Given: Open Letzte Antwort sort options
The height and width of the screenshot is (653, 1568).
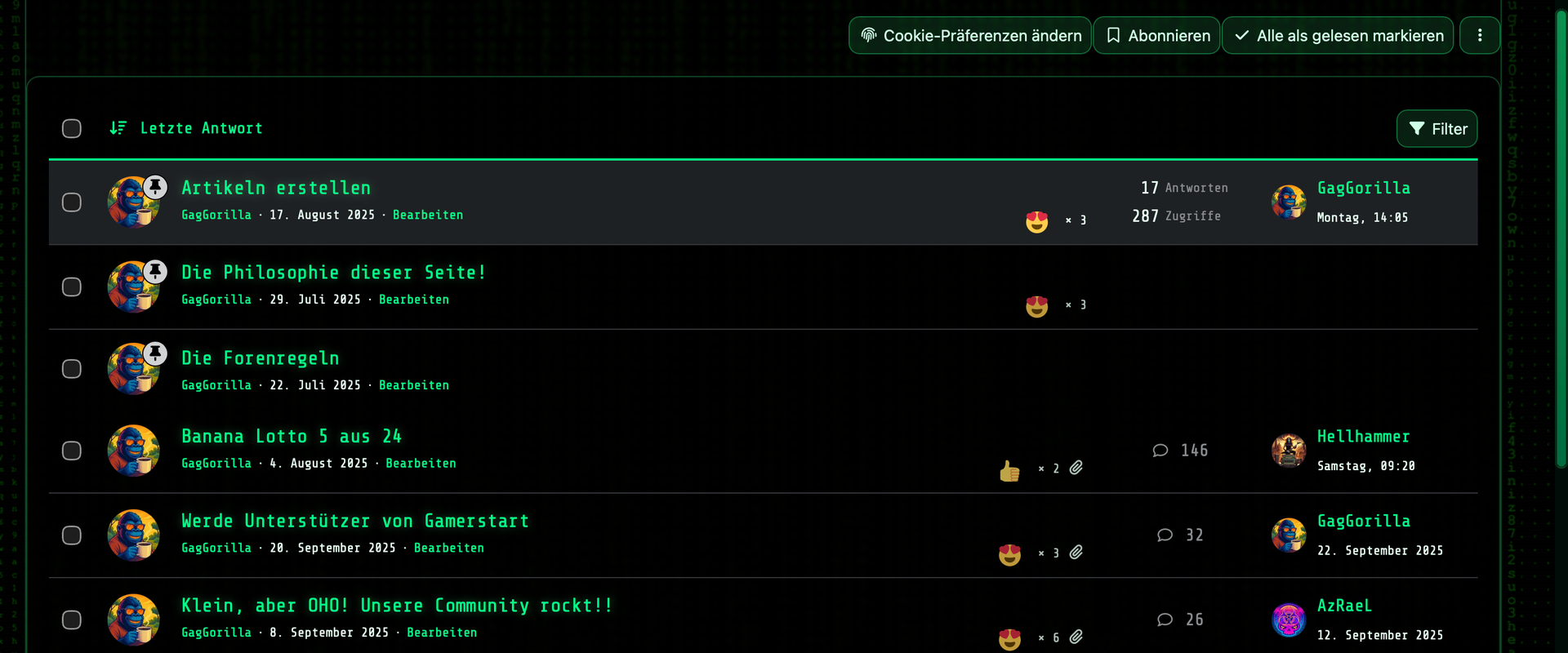Looking at the screenshot, I should tap(201, 128).
